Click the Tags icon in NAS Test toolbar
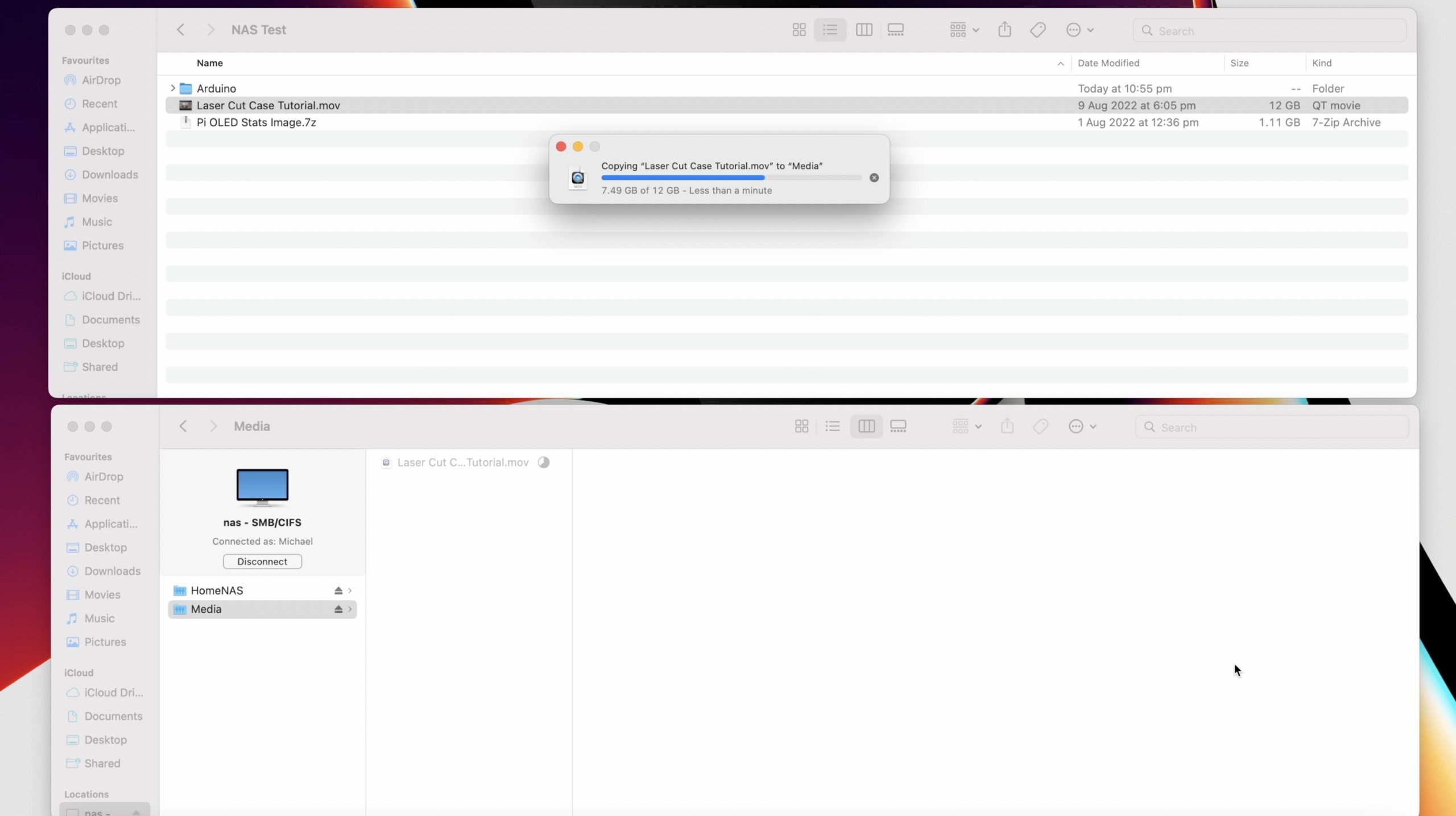This screenshot has height=816, width=1456. [1037, 30]
